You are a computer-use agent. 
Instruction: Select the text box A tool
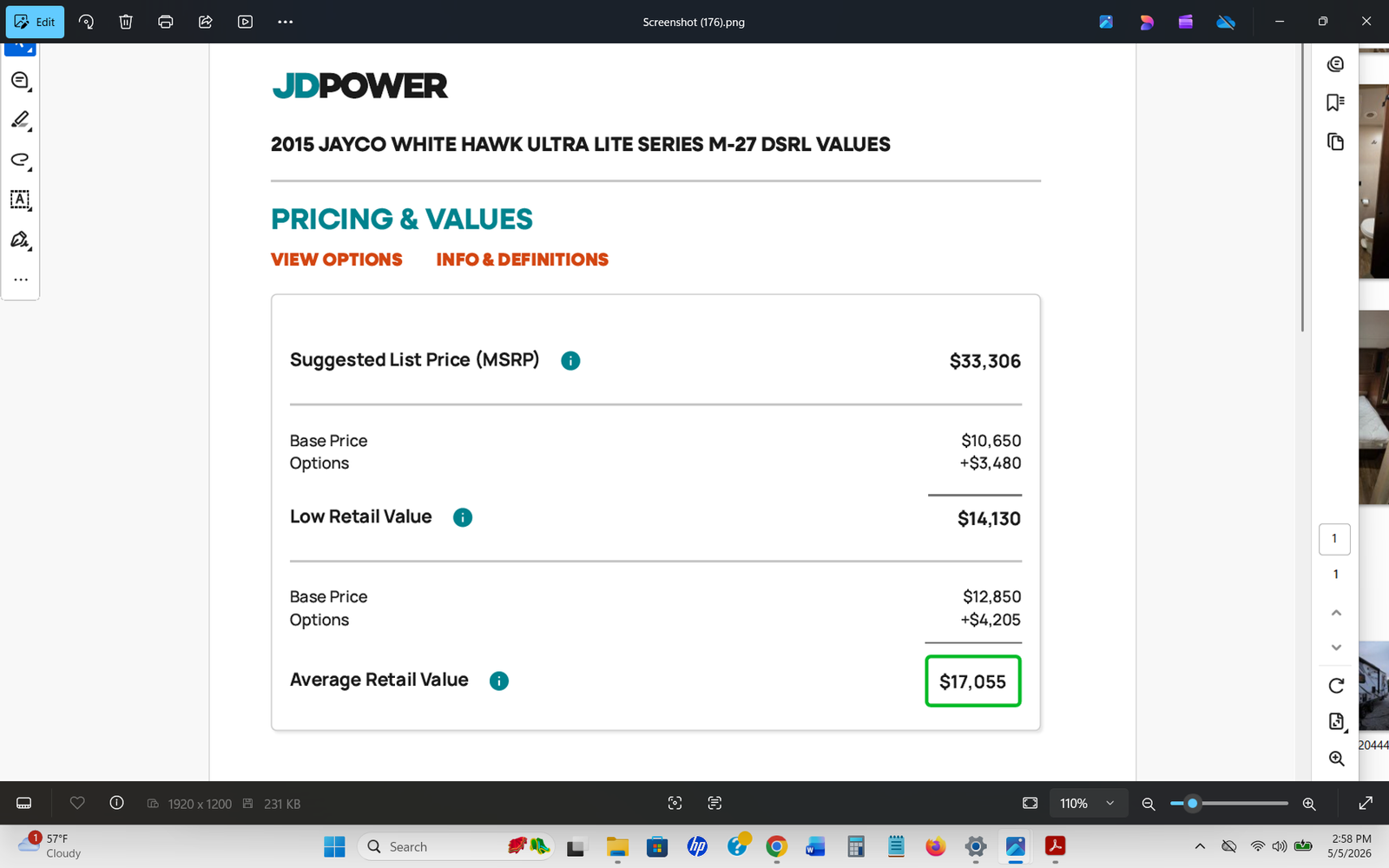pyautogui.click(x=20, y=200)
